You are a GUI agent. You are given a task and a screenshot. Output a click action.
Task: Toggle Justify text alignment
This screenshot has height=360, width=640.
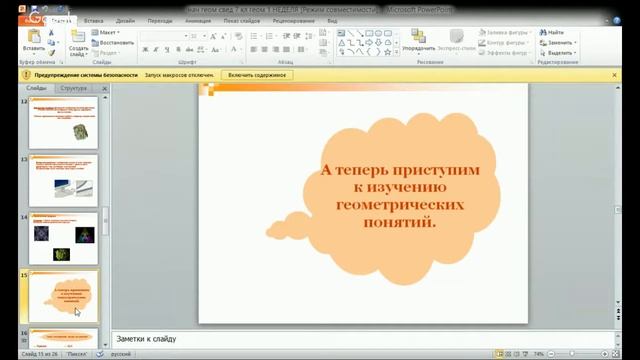click(x=287, y=49)
